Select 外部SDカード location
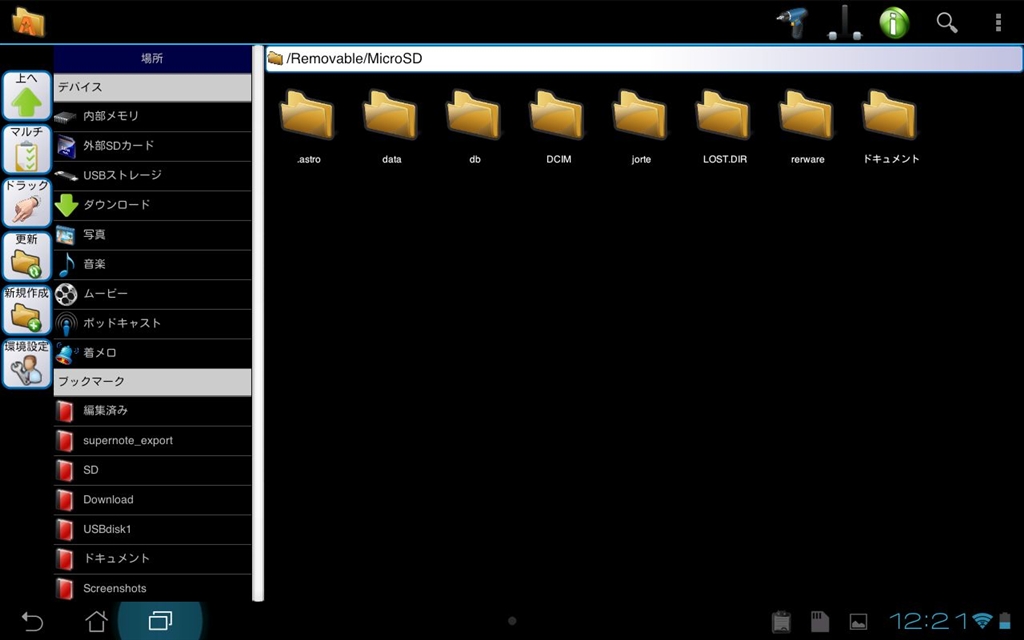 (x=152, y=146)
